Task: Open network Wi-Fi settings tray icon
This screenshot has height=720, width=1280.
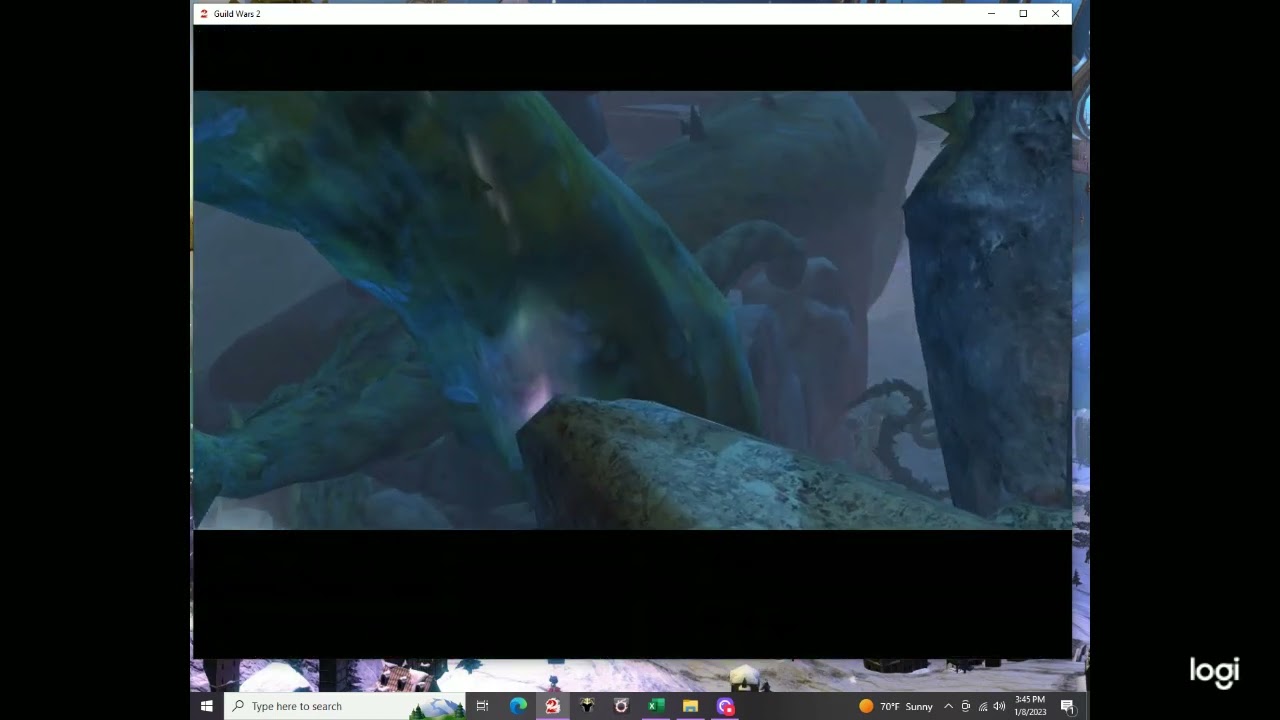Action: (982, 706)
